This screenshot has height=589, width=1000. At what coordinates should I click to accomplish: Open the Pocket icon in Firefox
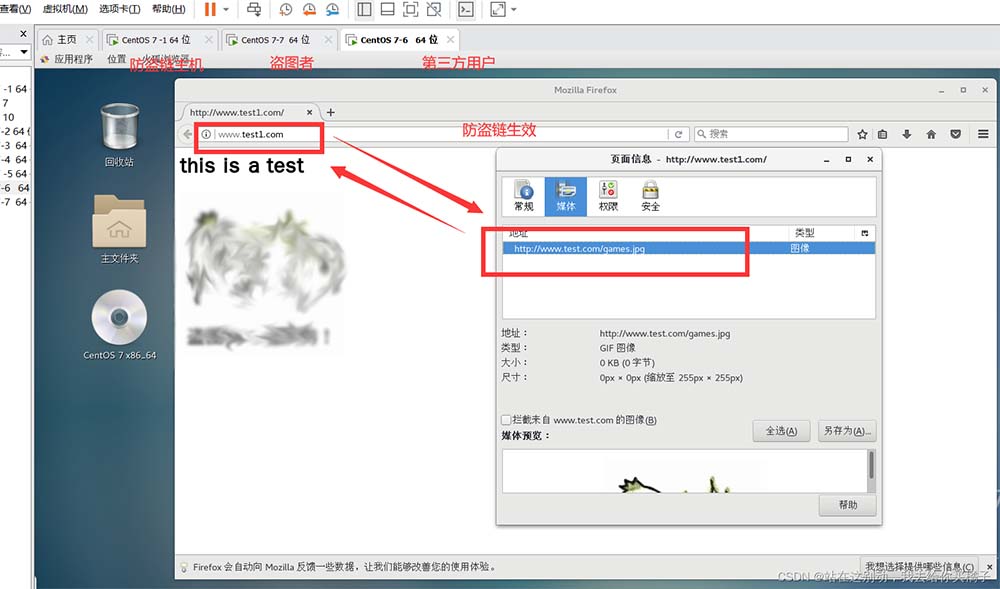coord(955,134)
